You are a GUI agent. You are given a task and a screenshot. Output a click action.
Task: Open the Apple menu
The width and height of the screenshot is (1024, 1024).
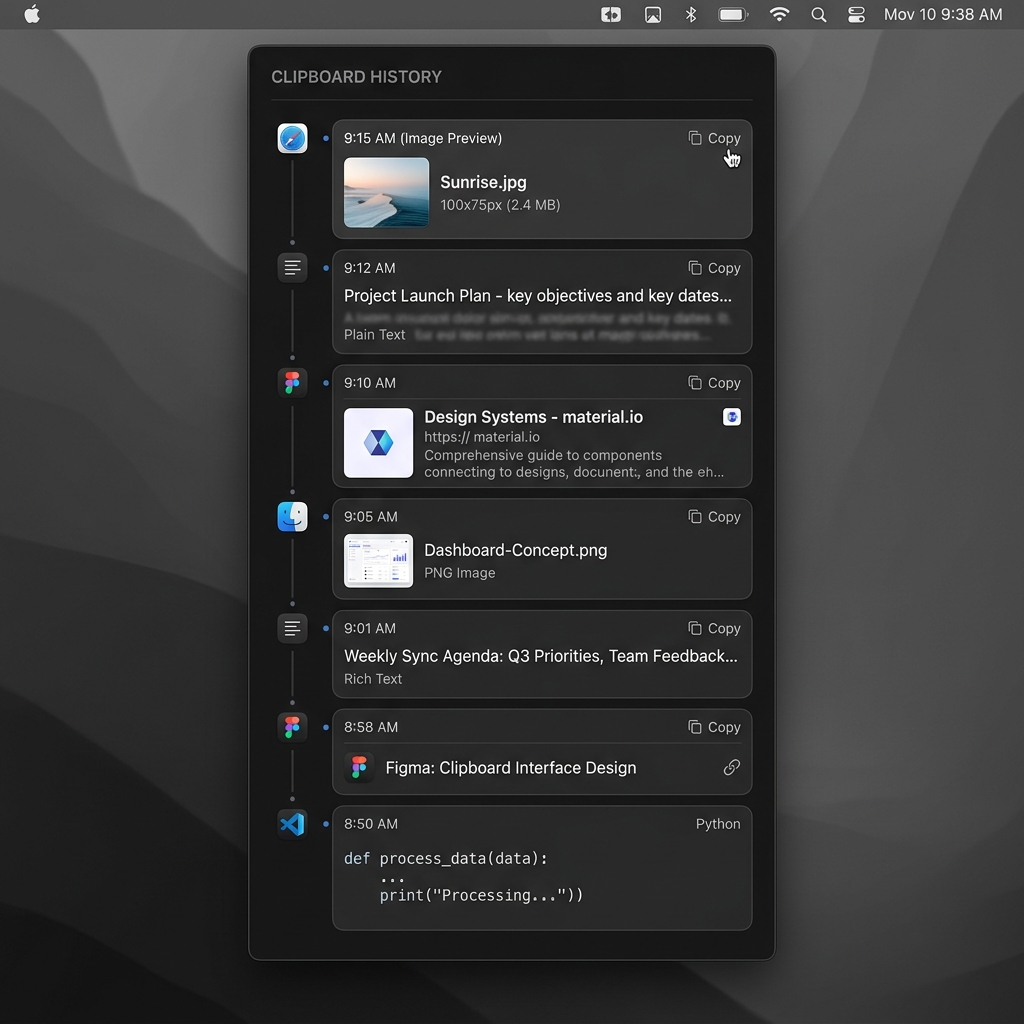coord(32,14)
